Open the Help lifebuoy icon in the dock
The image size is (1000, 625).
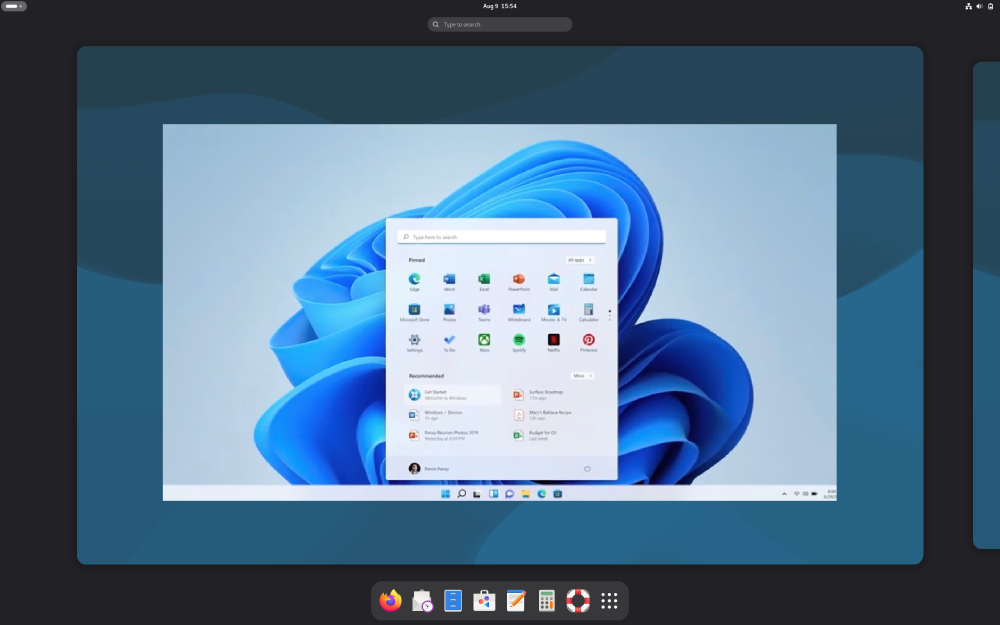point(578,601)
